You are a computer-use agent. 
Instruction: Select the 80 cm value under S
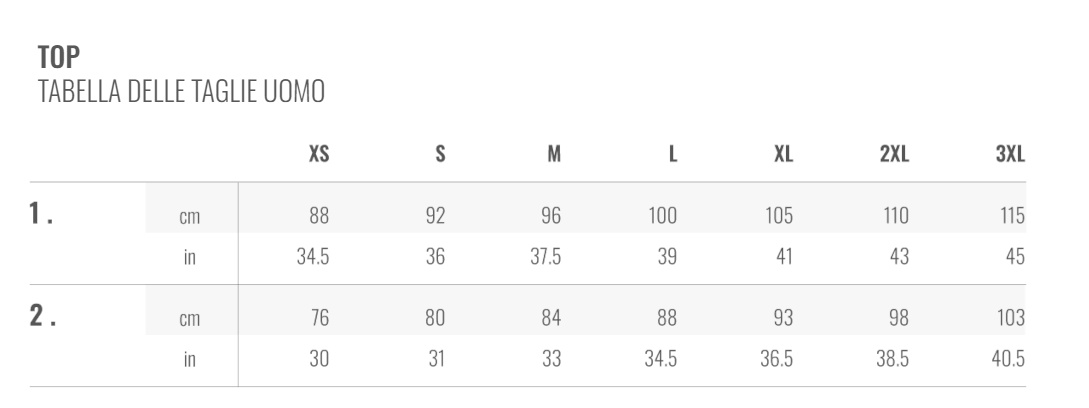pyautogui.click(x=435, y=318)
